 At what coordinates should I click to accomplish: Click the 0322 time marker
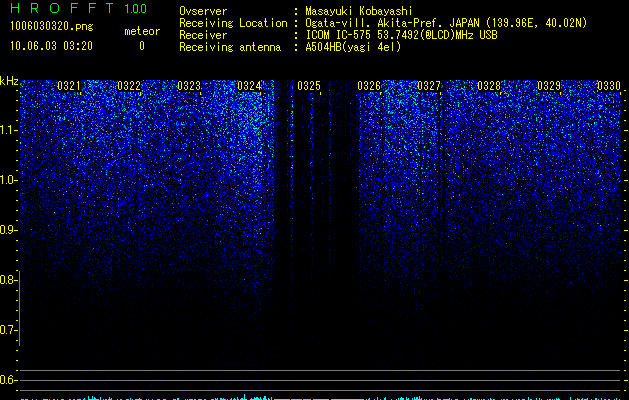pyautogui.click(x=129, y=86)
